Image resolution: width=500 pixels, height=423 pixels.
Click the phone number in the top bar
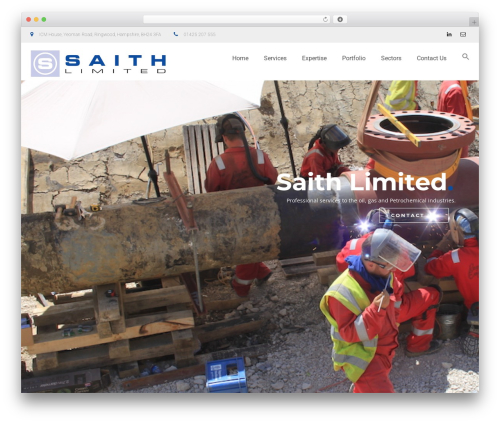click(199, 34)
